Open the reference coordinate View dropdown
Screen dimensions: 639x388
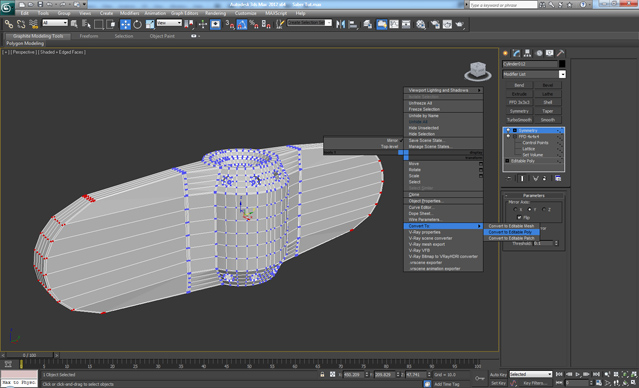169,23
